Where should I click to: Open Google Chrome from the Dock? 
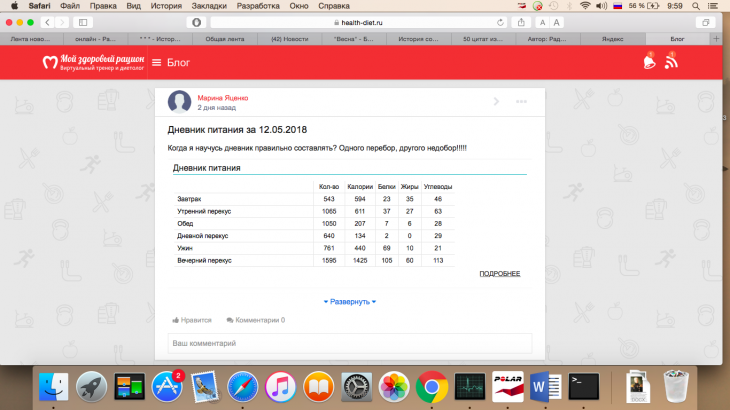[x=431, y=385]
